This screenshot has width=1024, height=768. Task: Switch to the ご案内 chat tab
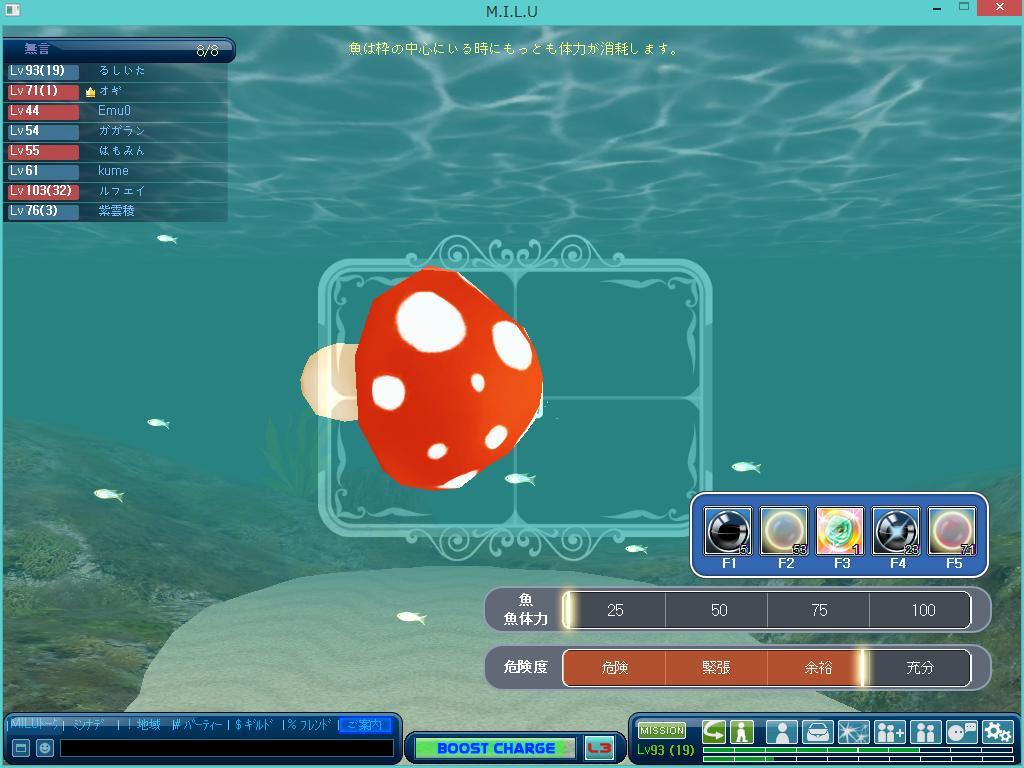click(364, 725)
